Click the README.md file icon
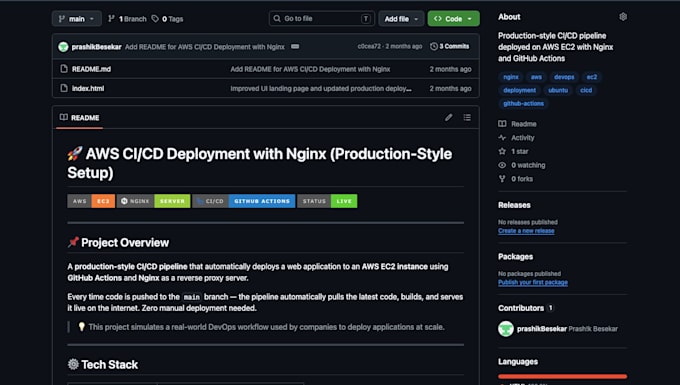 click(64, 69)
